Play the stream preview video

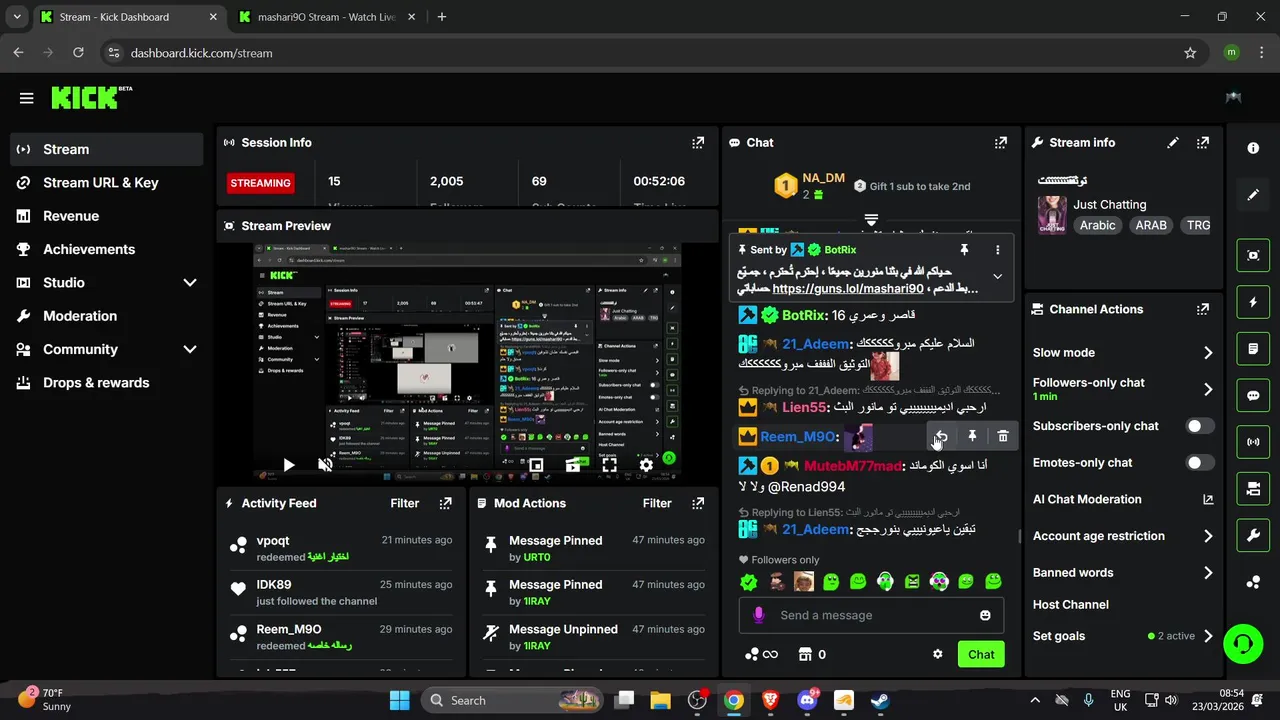(x=288, y=465)
